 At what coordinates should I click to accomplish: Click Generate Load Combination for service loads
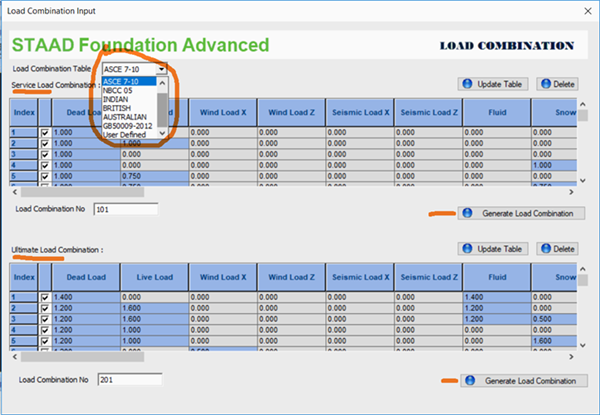click(521, 213)
